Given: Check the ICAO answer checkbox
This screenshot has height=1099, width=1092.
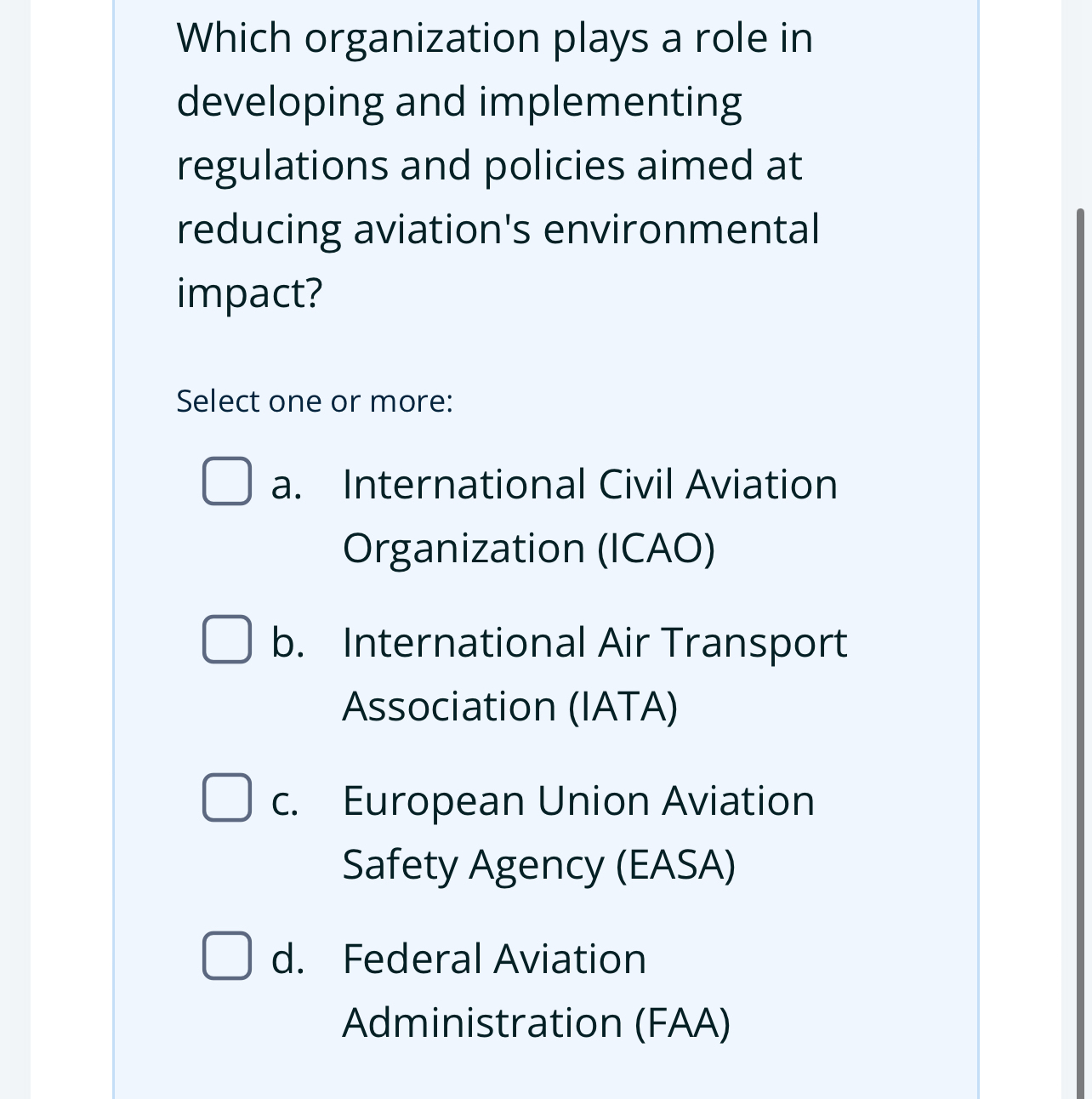Looking at the screenshot, I should coord(227,481).
